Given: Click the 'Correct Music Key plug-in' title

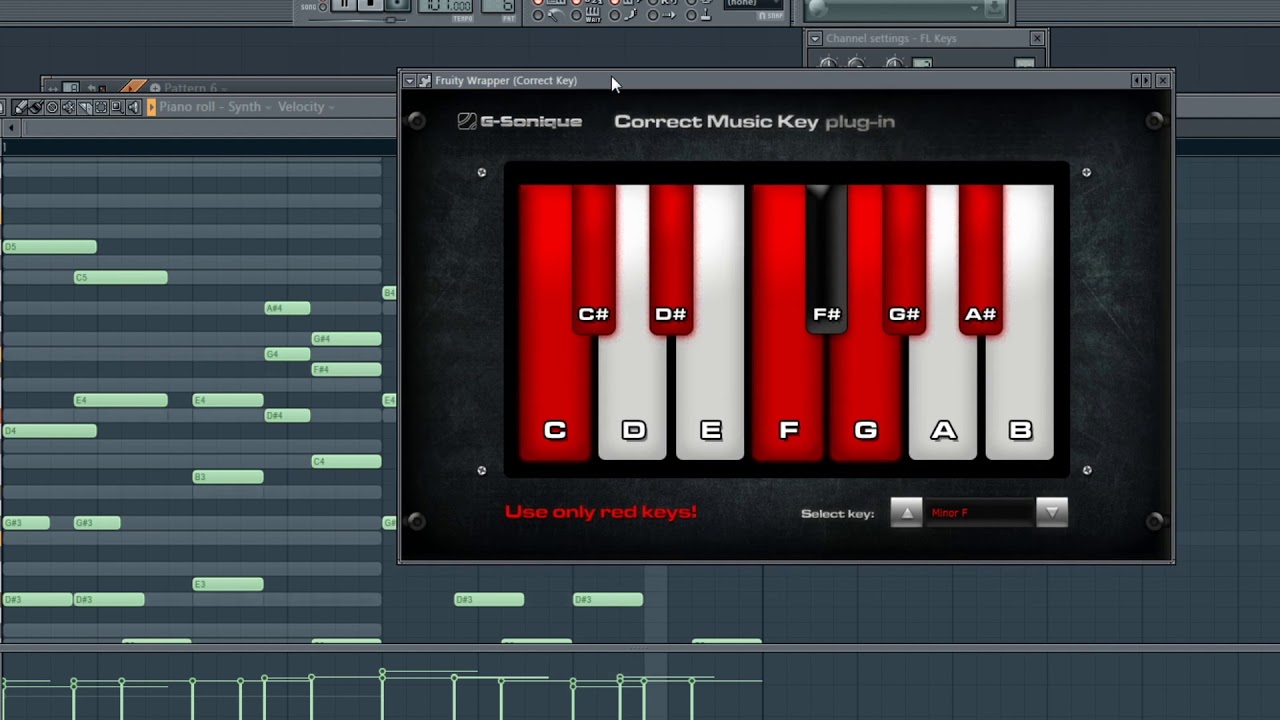Looking at the screenshot, I should click(x=754, y=122).
